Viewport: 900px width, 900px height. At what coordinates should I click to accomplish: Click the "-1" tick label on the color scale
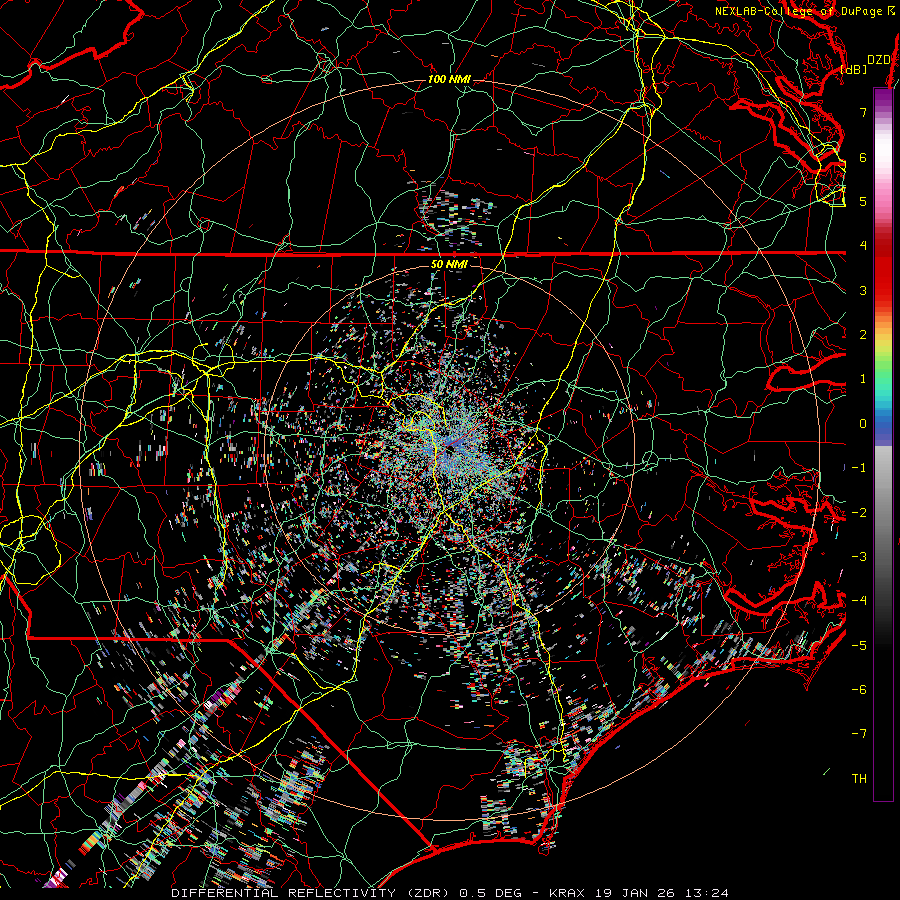[859, 468]
